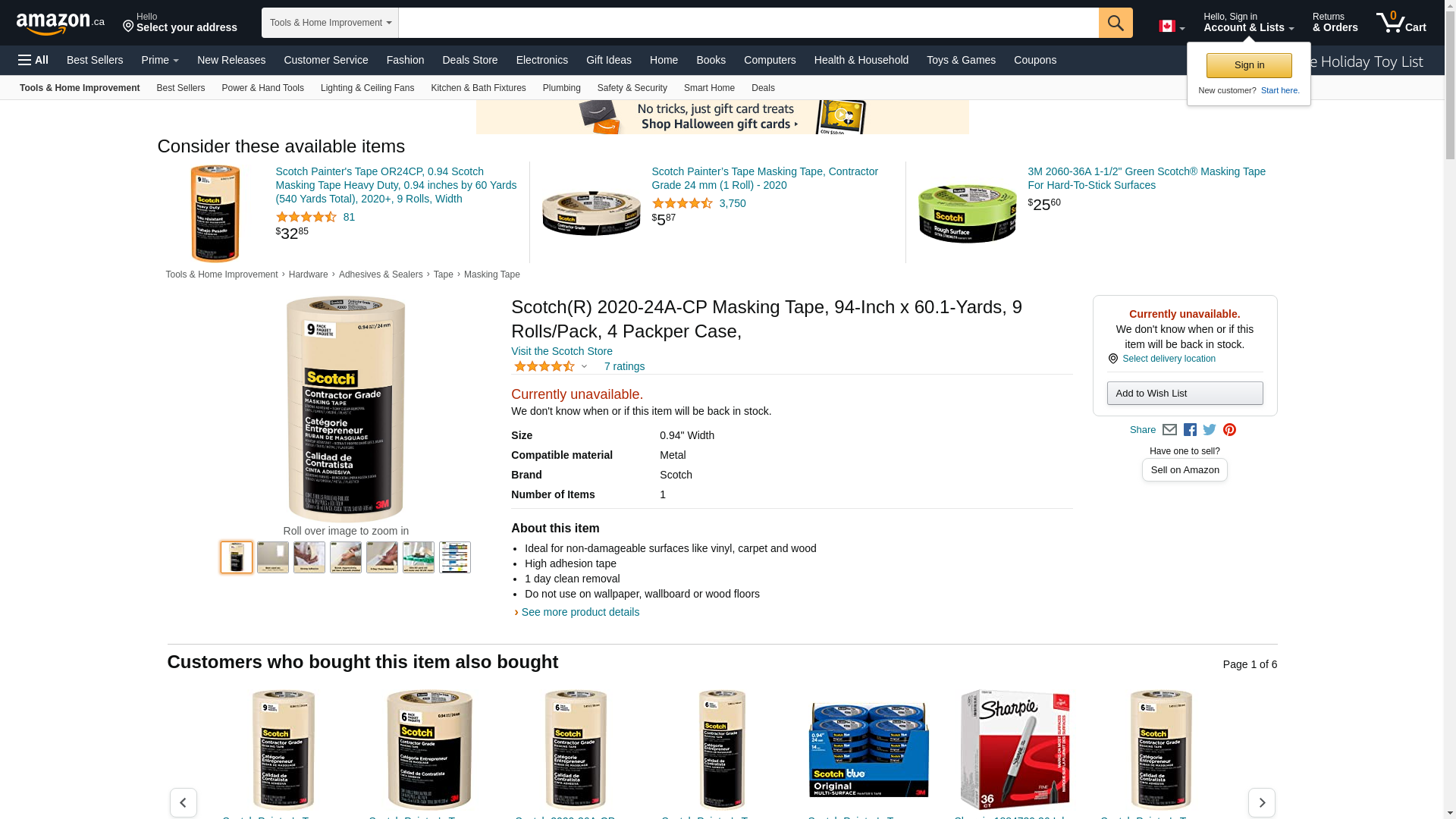
Task: Visit the Scotch Store link
Action: click(x=562, y=351)
